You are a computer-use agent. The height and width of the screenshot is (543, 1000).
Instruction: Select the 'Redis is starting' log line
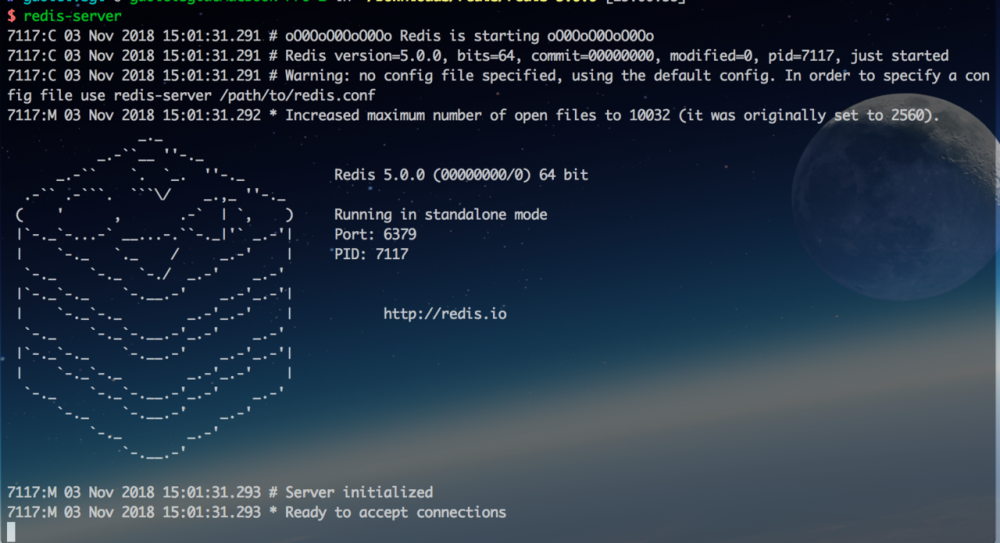tap(330, 36)
